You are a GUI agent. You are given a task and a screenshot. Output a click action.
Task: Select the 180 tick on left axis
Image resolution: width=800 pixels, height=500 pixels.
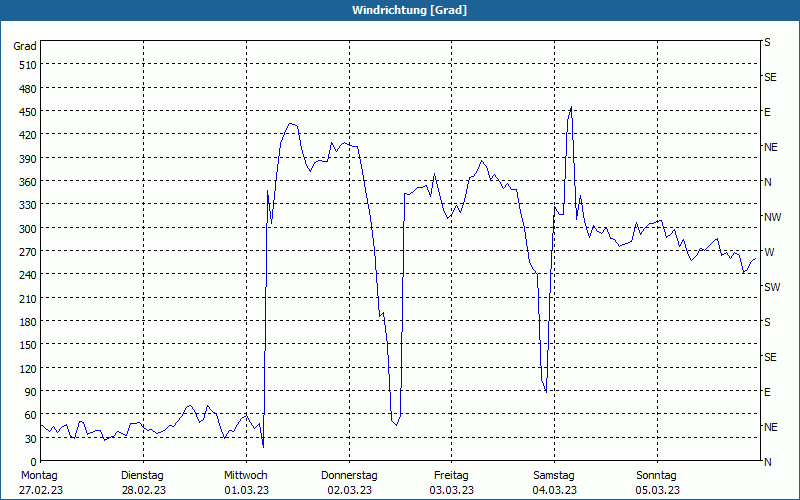point(28,321)
